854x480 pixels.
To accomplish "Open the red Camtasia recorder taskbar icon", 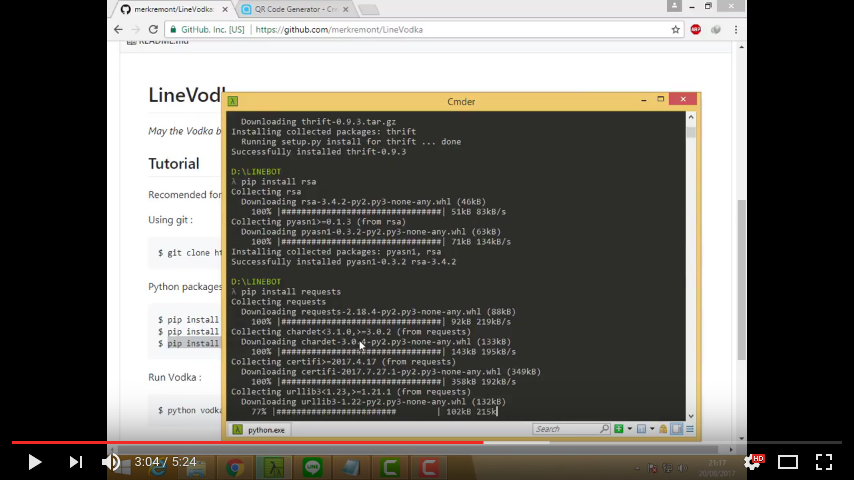I will [429, 467].
